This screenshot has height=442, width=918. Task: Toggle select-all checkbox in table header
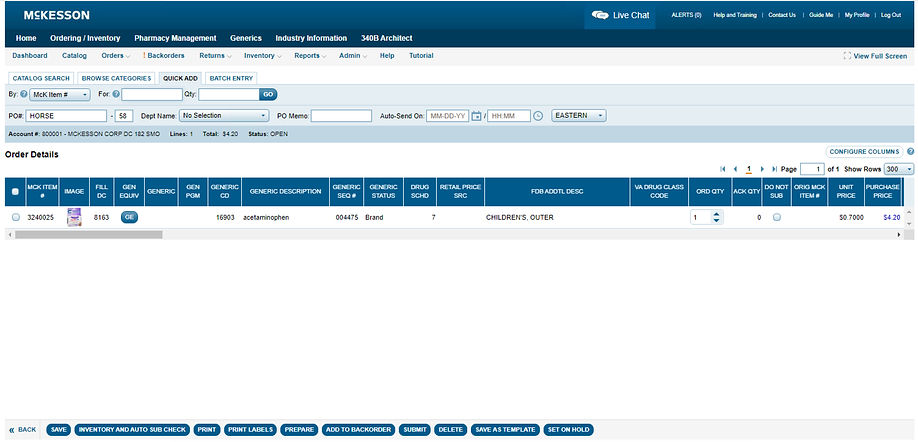click(x=15, y=191)
